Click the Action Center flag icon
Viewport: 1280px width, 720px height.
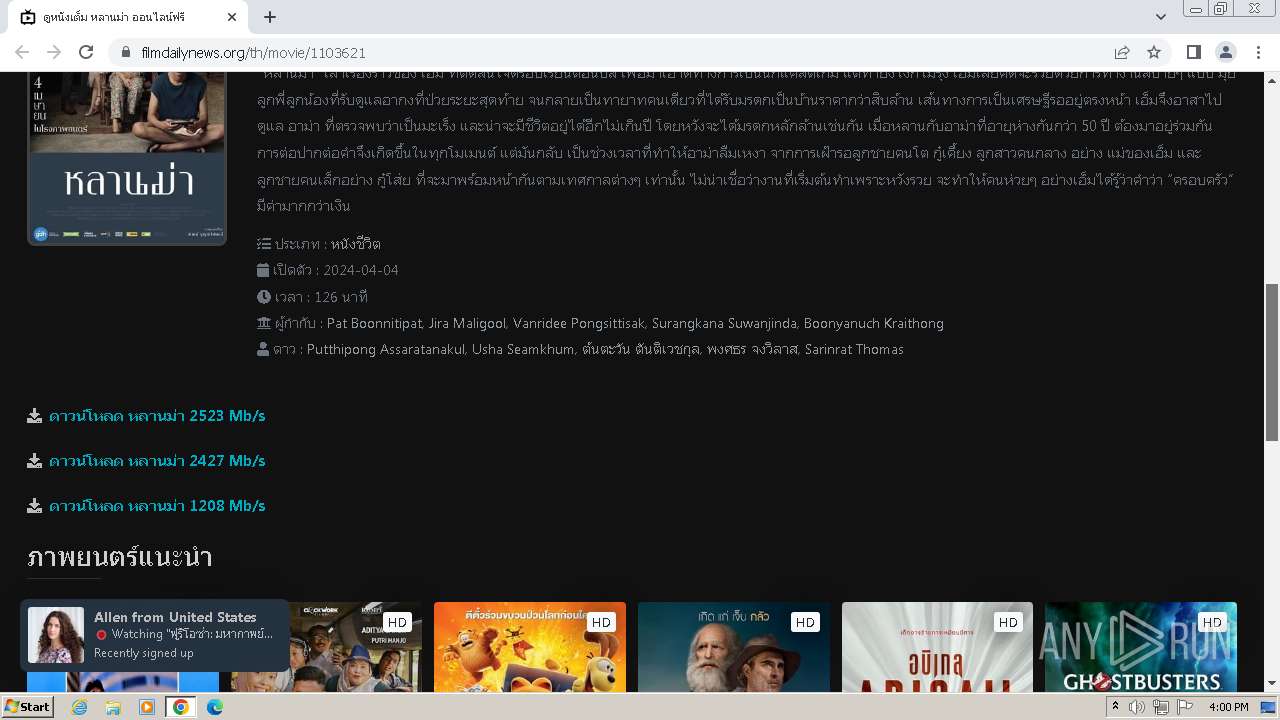tap(1185, 707)
